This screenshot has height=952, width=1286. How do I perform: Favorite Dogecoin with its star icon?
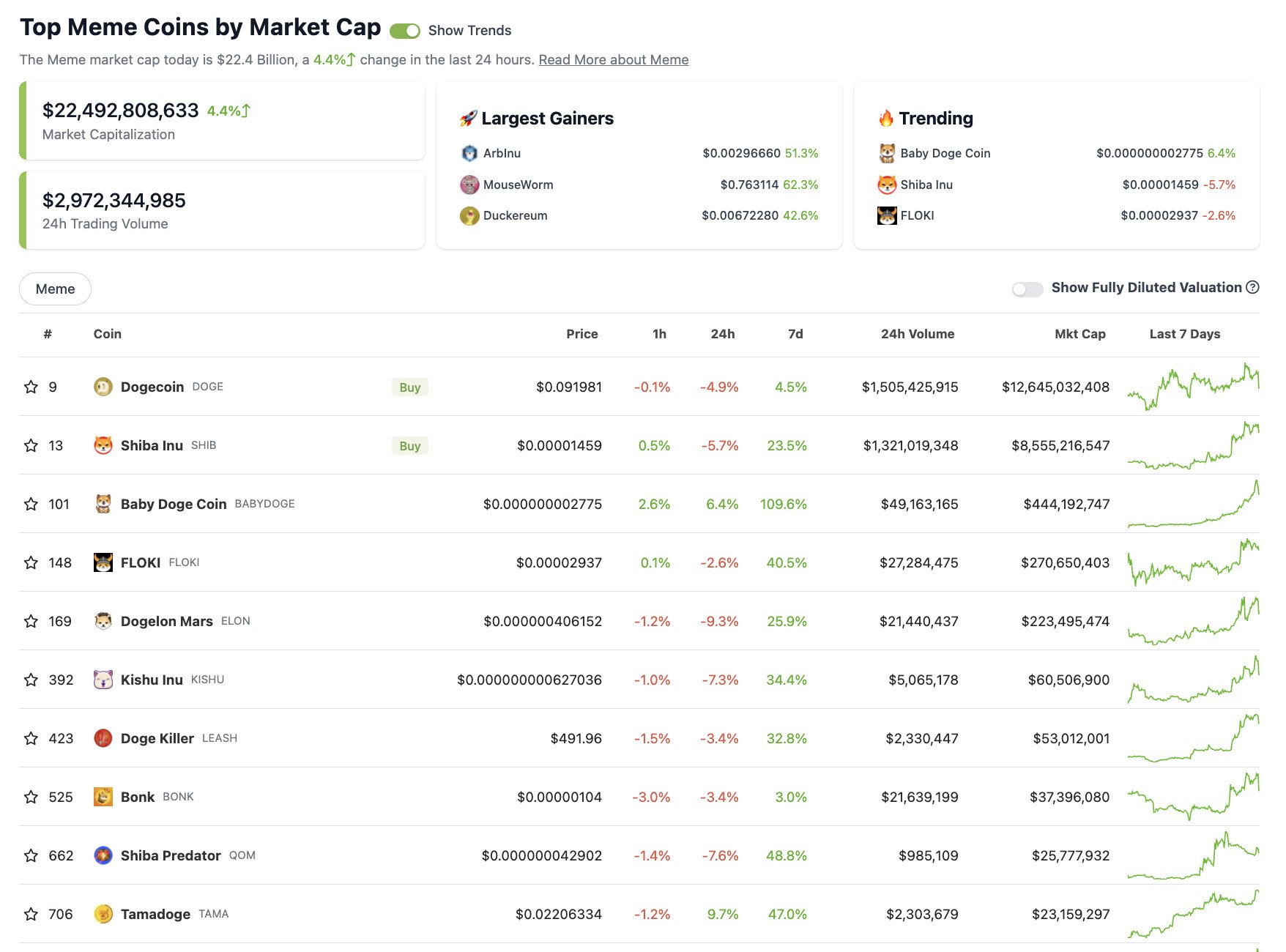(x=31, y=387)
